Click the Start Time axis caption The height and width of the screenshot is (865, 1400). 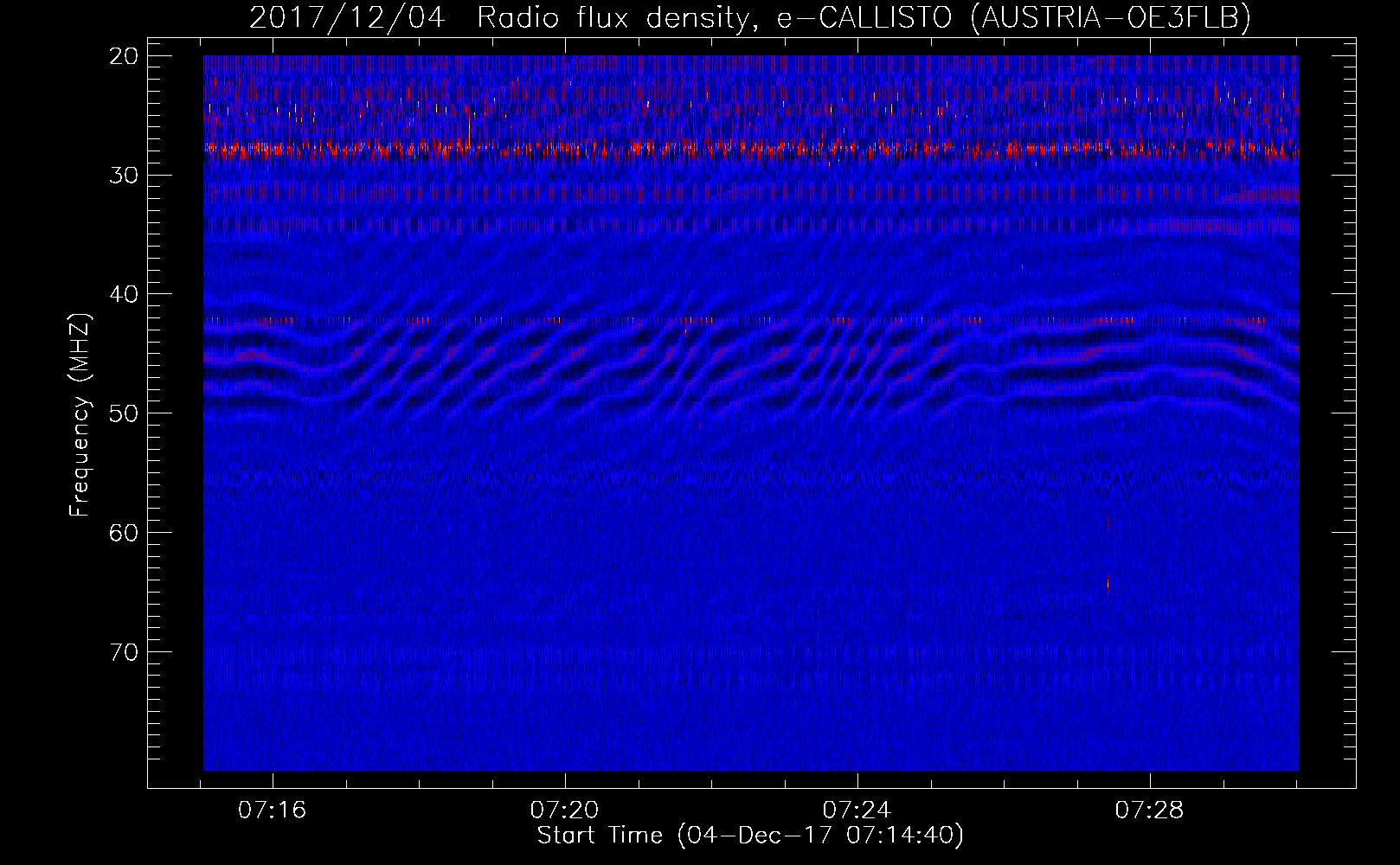coord(750,836)
